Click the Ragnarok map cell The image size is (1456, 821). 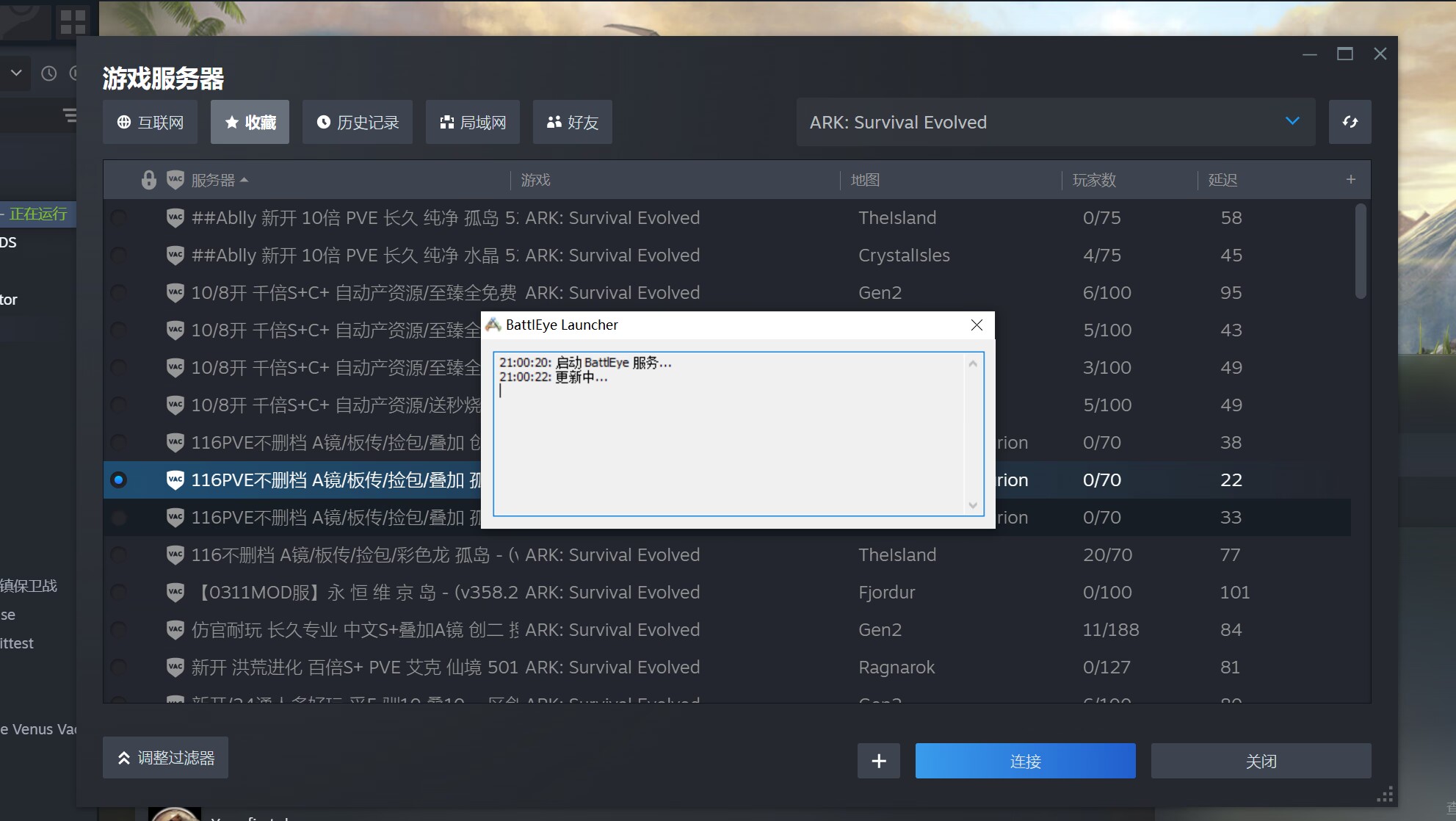(x=897, y=667)
